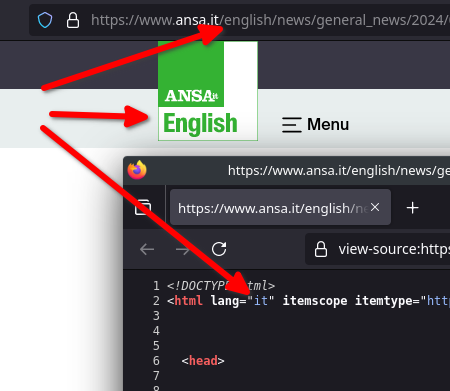Viewport: 450px width, 391px height.
Task: Click the itemscope attribute in source
Action: pyautogui.click(x=315, y=301)
